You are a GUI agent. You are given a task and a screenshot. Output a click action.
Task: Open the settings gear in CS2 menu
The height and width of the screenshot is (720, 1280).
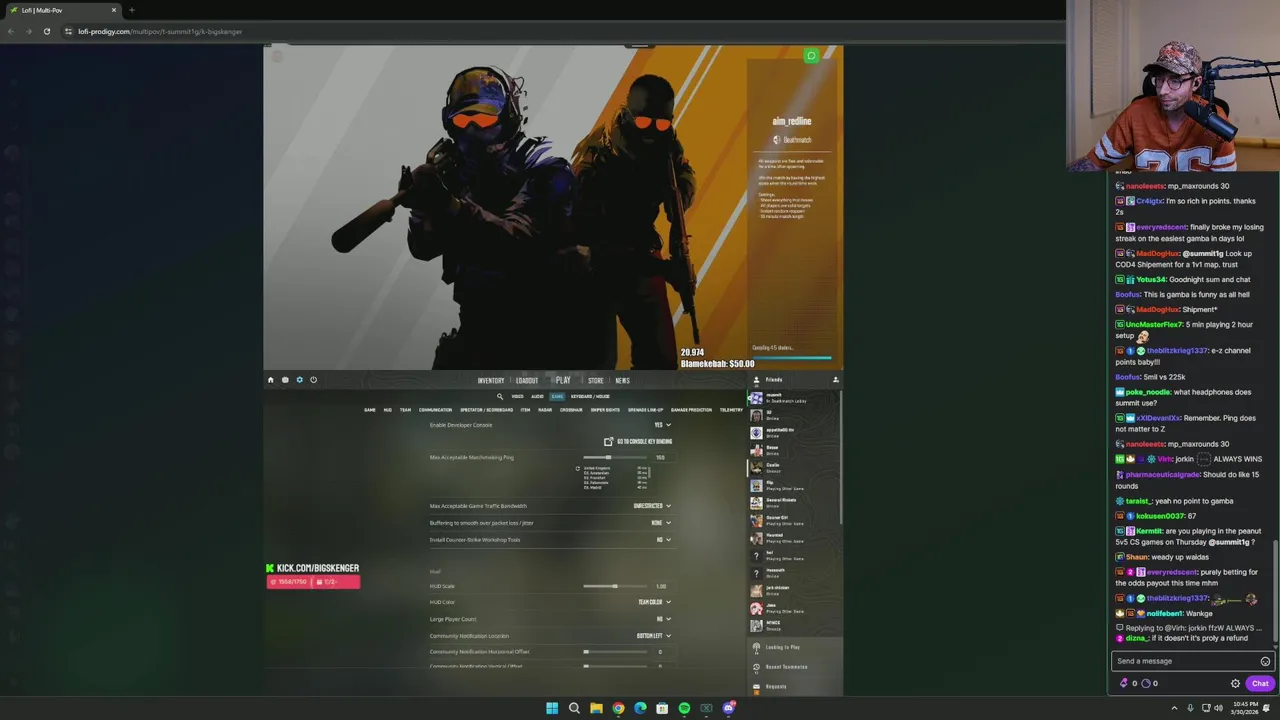(299, 380)
